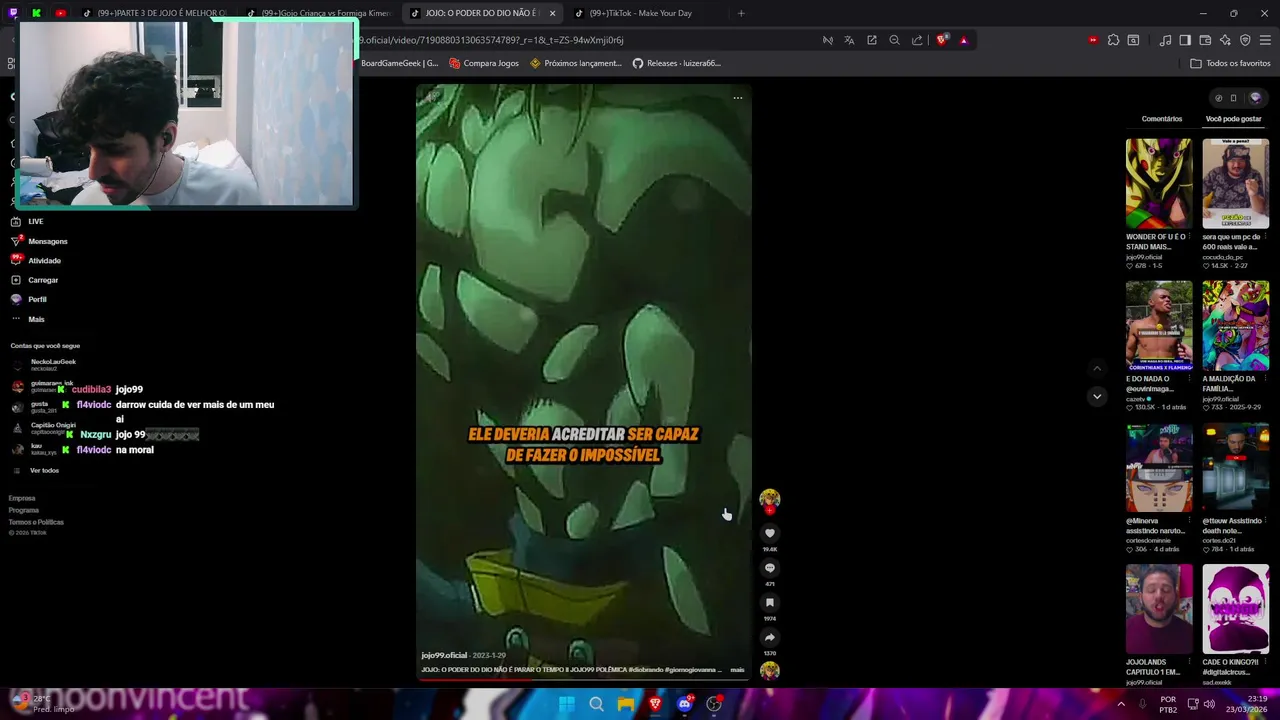Bookmark the video with the save icon
The width and height of the screenshot is (1280, 720).
coord(769,602)
